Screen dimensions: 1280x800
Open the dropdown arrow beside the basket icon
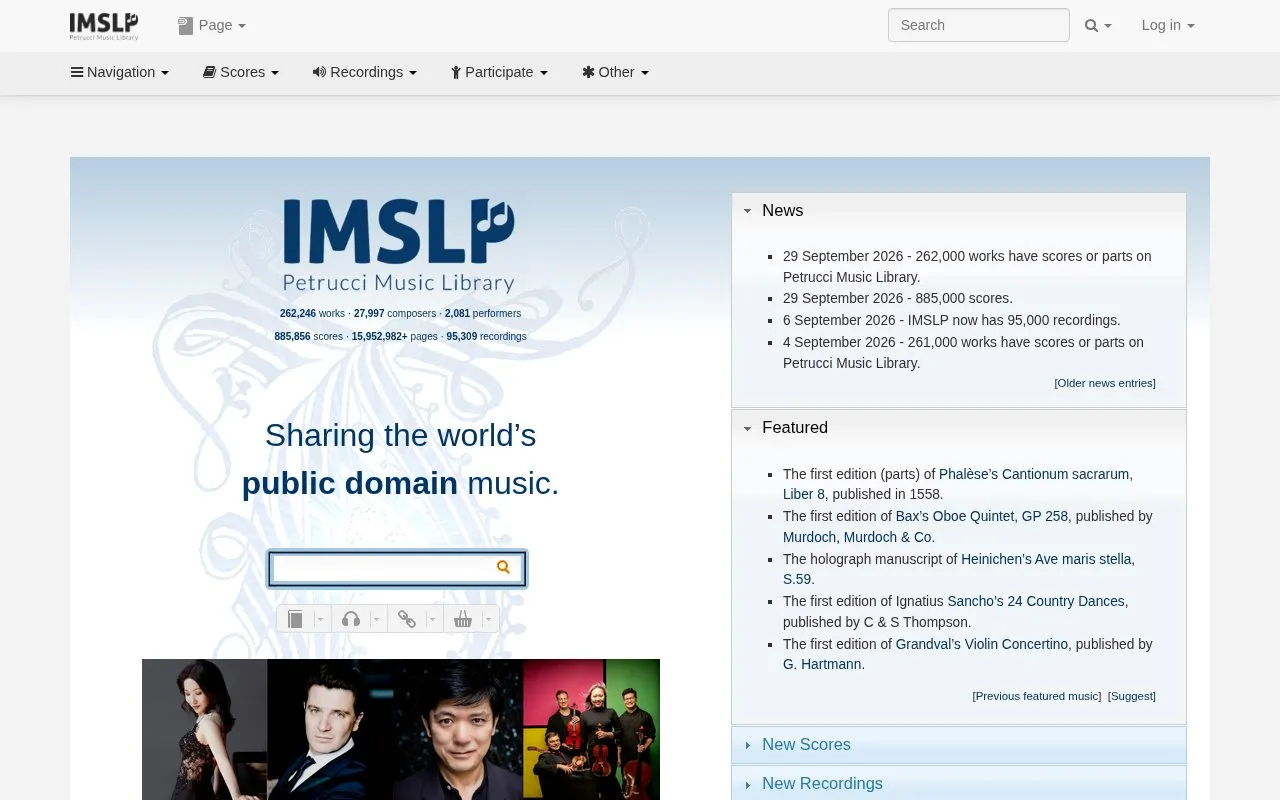point(489,619)
